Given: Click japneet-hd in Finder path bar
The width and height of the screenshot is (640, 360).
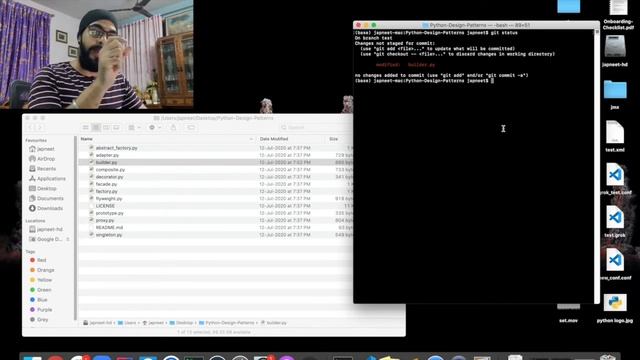Looking at the screenshot, I should click(x=98, y=323).
